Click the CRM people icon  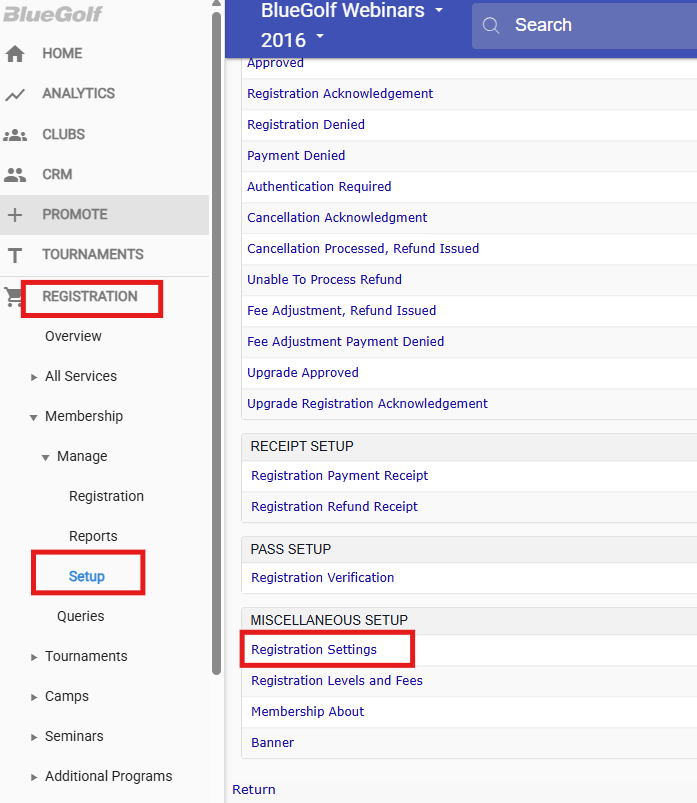[15, 175]
